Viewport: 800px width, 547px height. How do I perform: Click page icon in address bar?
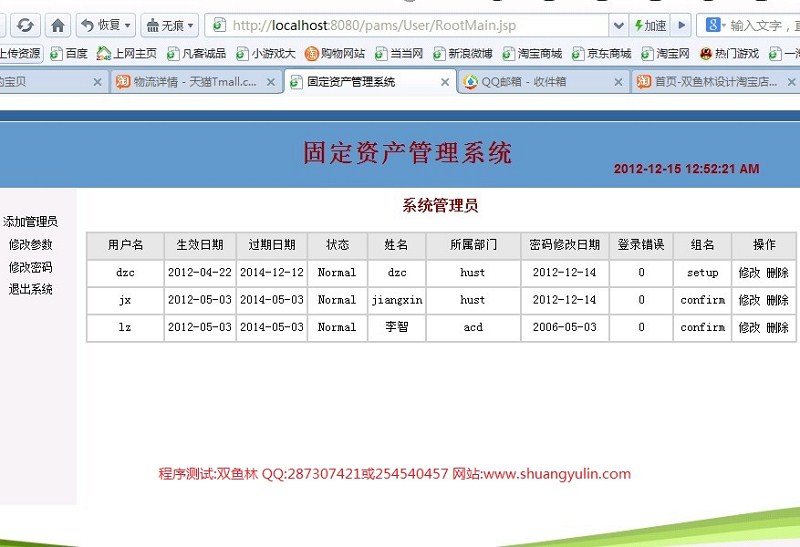click(x=219, y=25)
